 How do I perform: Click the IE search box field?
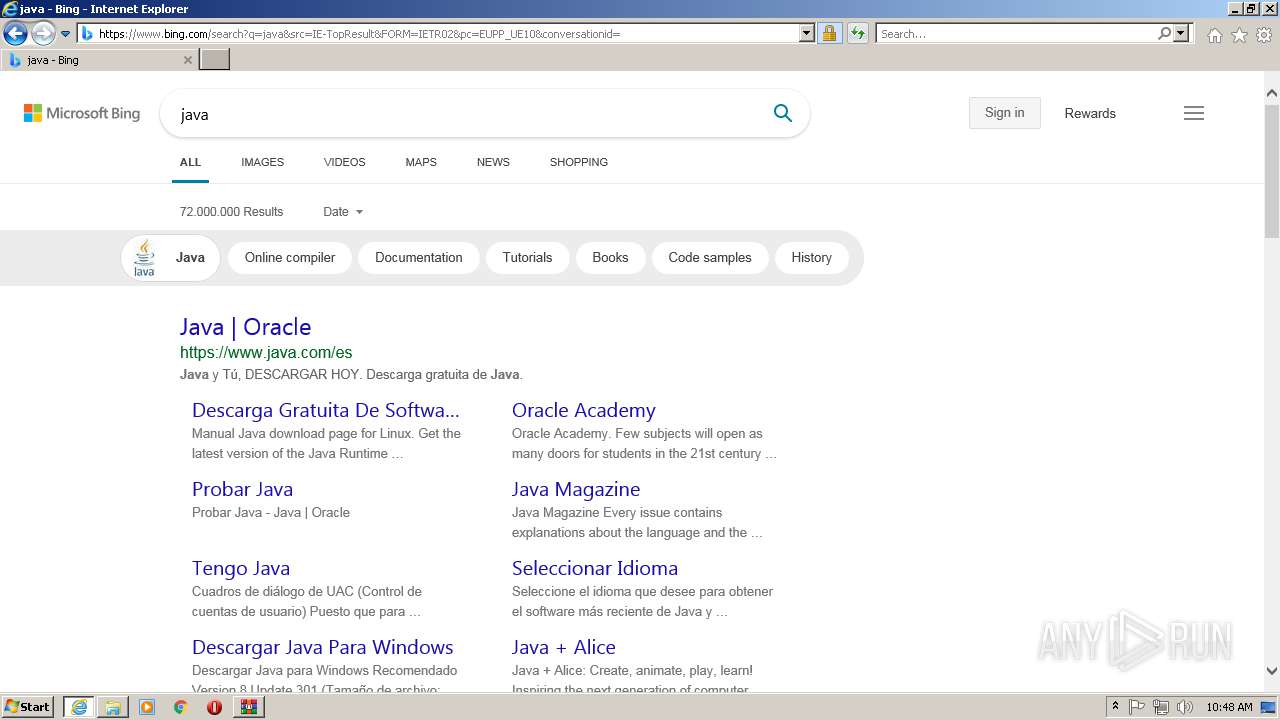tap(1015, 34)
